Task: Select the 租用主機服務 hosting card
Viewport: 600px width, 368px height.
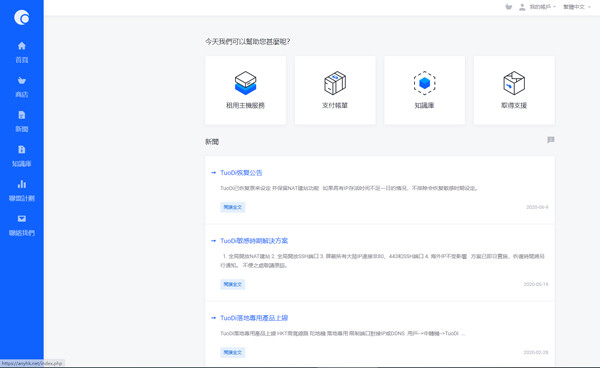Action: (x=245, y=90)
